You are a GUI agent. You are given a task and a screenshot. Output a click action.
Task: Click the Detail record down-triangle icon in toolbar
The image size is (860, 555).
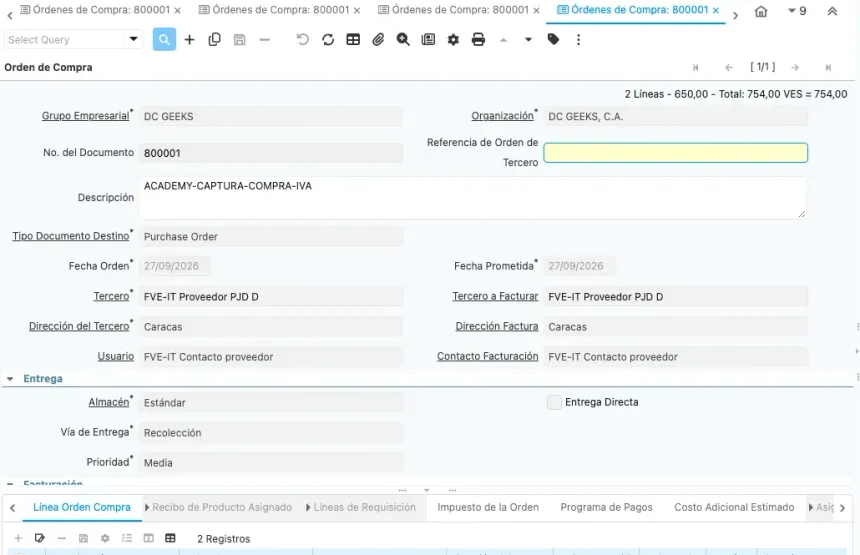[528, 39]
